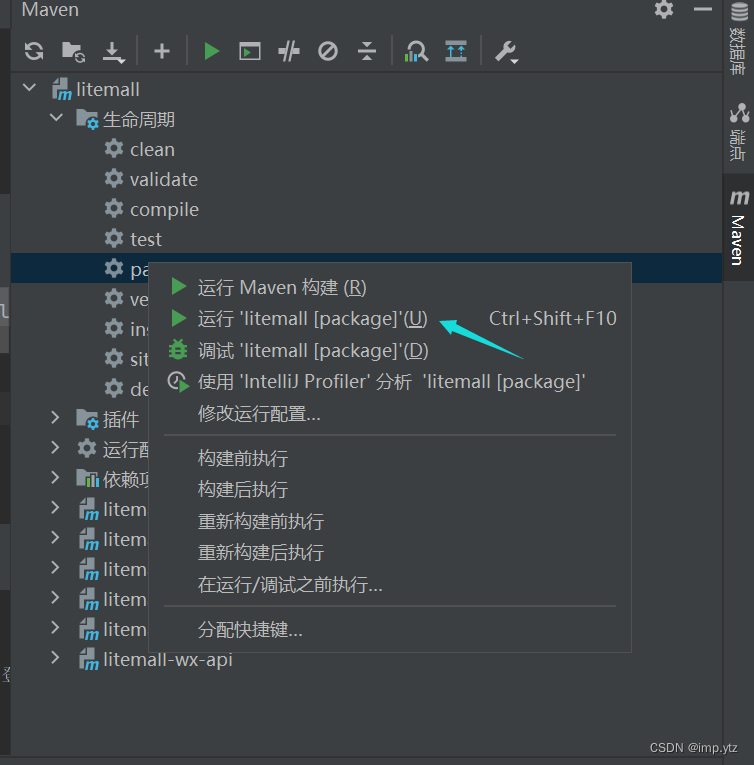Click the 生命周期 folder label
The width and height of the screenshot is (754, 765).
click(139, 120)
